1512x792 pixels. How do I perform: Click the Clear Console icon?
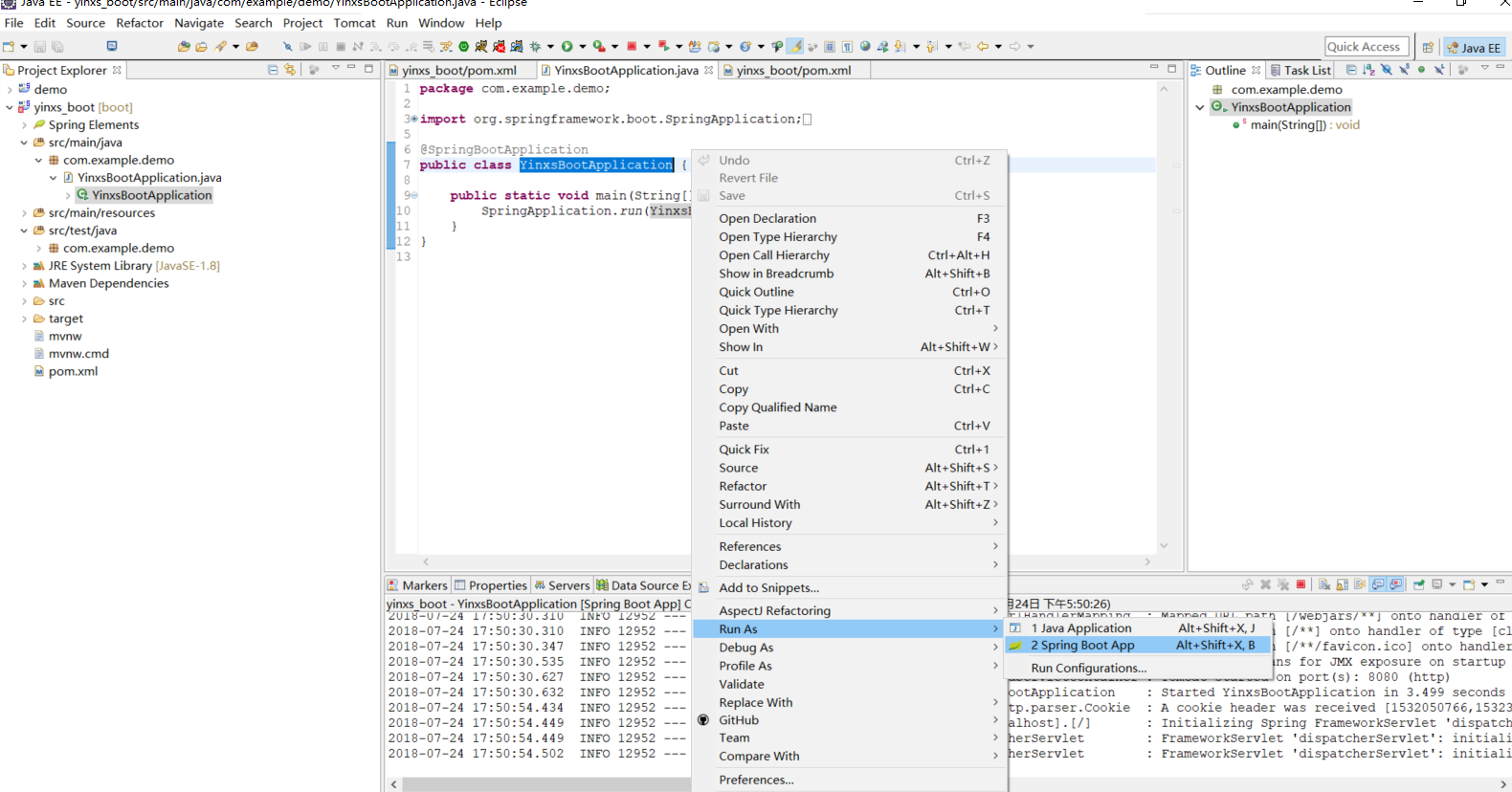pos(1324,584)
